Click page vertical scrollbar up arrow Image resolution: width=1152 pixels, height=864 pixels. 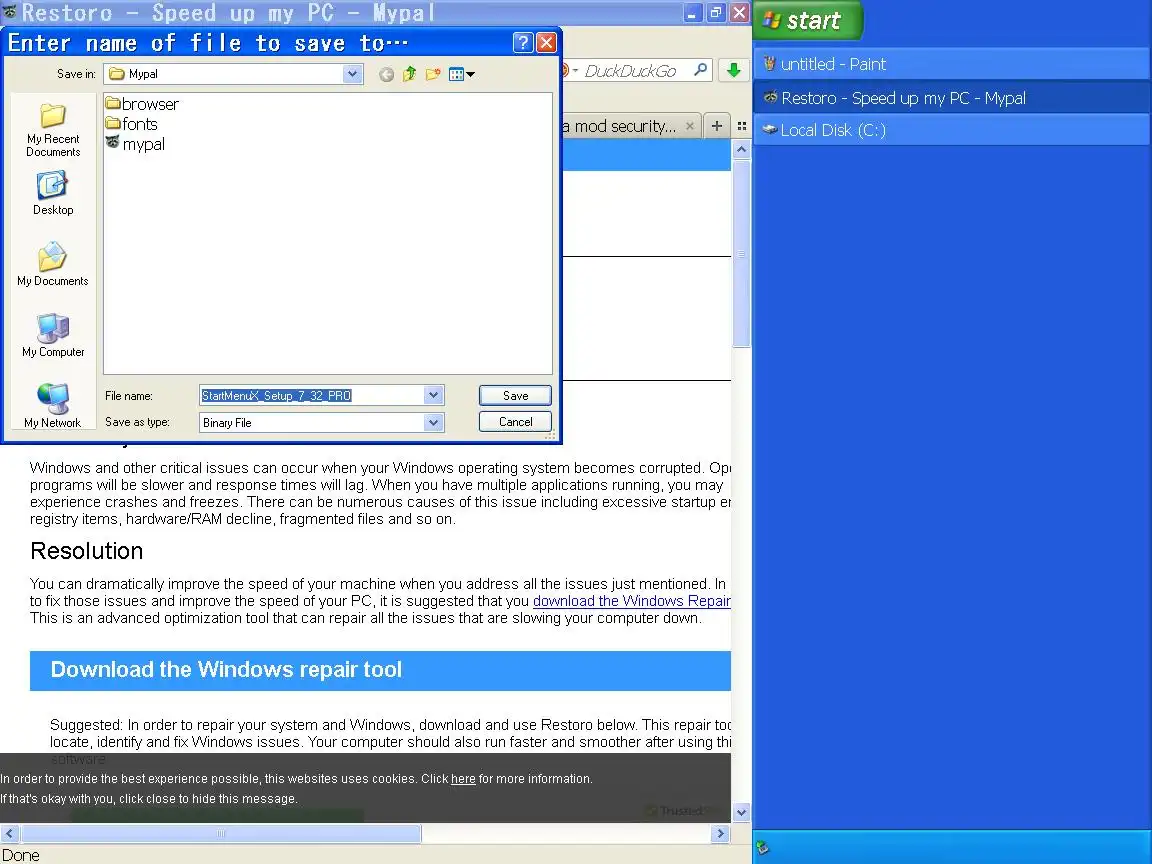click(741, 149)
